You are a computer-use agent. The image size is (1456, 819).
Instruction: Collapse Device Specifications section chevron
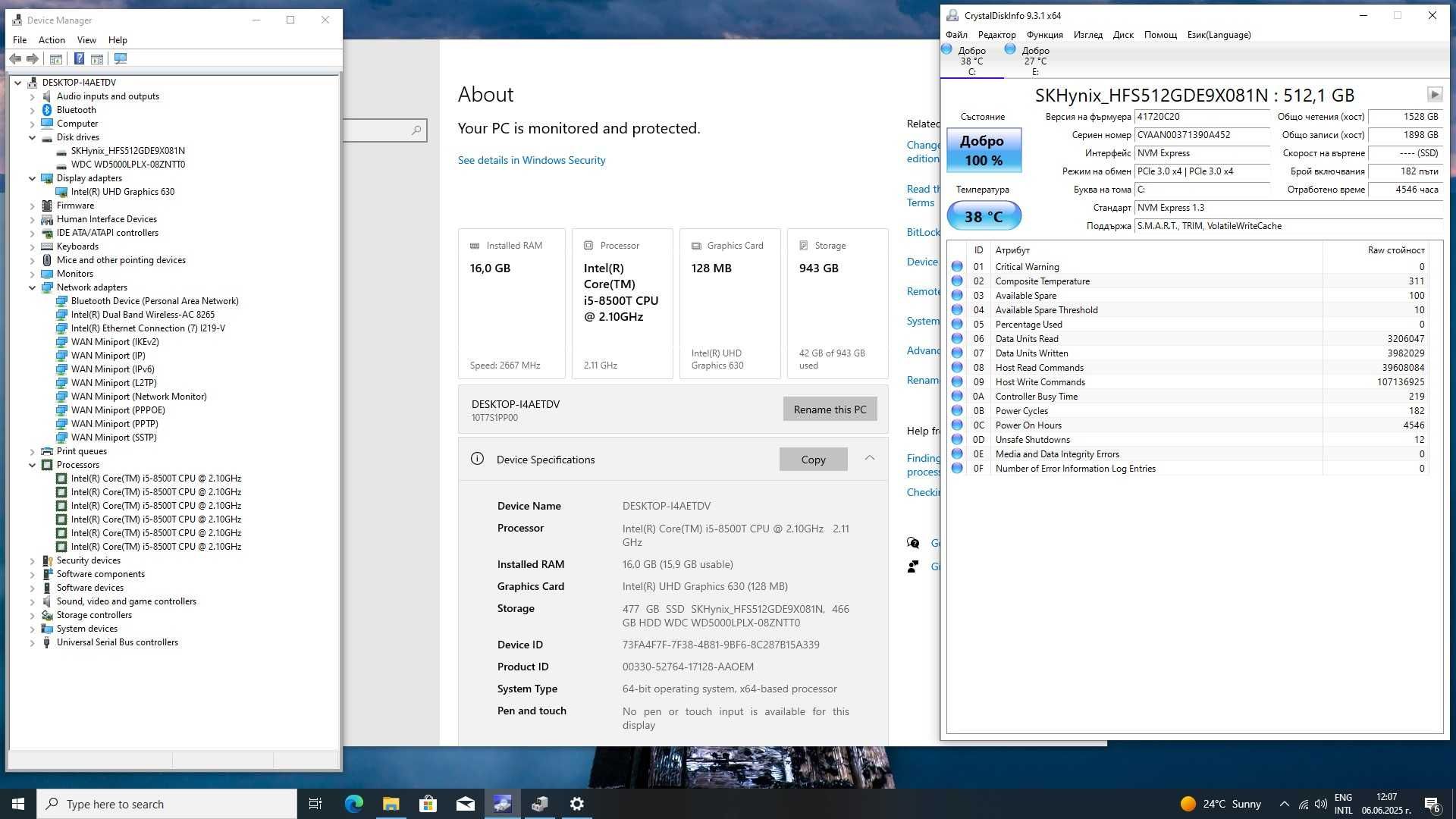point(870,458)
